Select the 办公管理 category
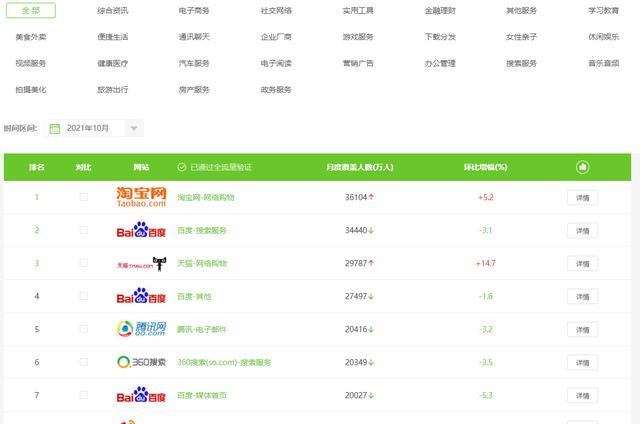 coord(440,63)
